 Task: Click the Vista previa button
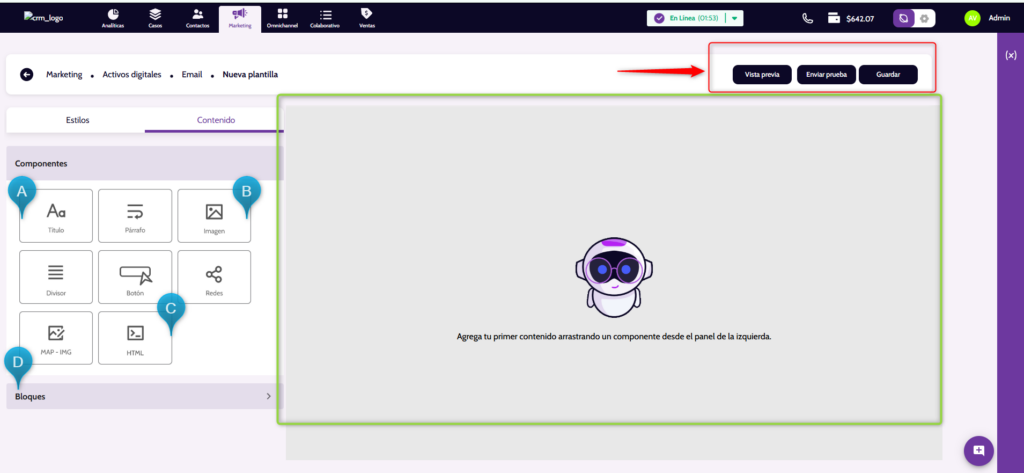pyautogui.click(x=762, y=75)
